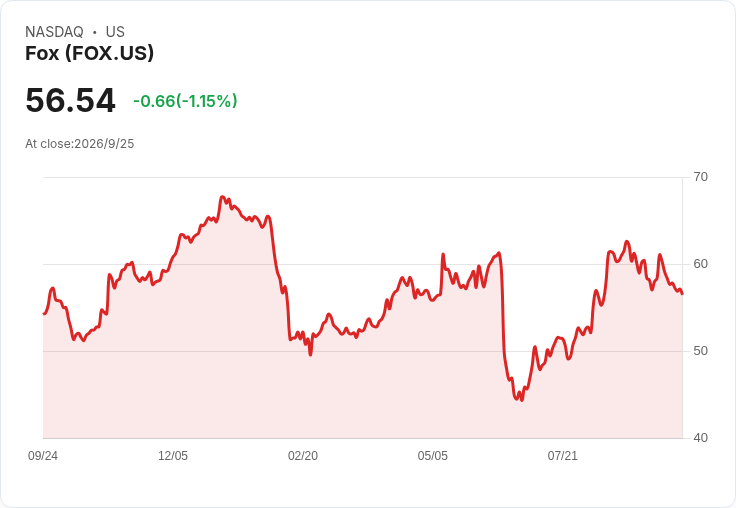The image size is (736, 508).
Task: Click the 50 y-axis price label
Action: click(700, 351)
